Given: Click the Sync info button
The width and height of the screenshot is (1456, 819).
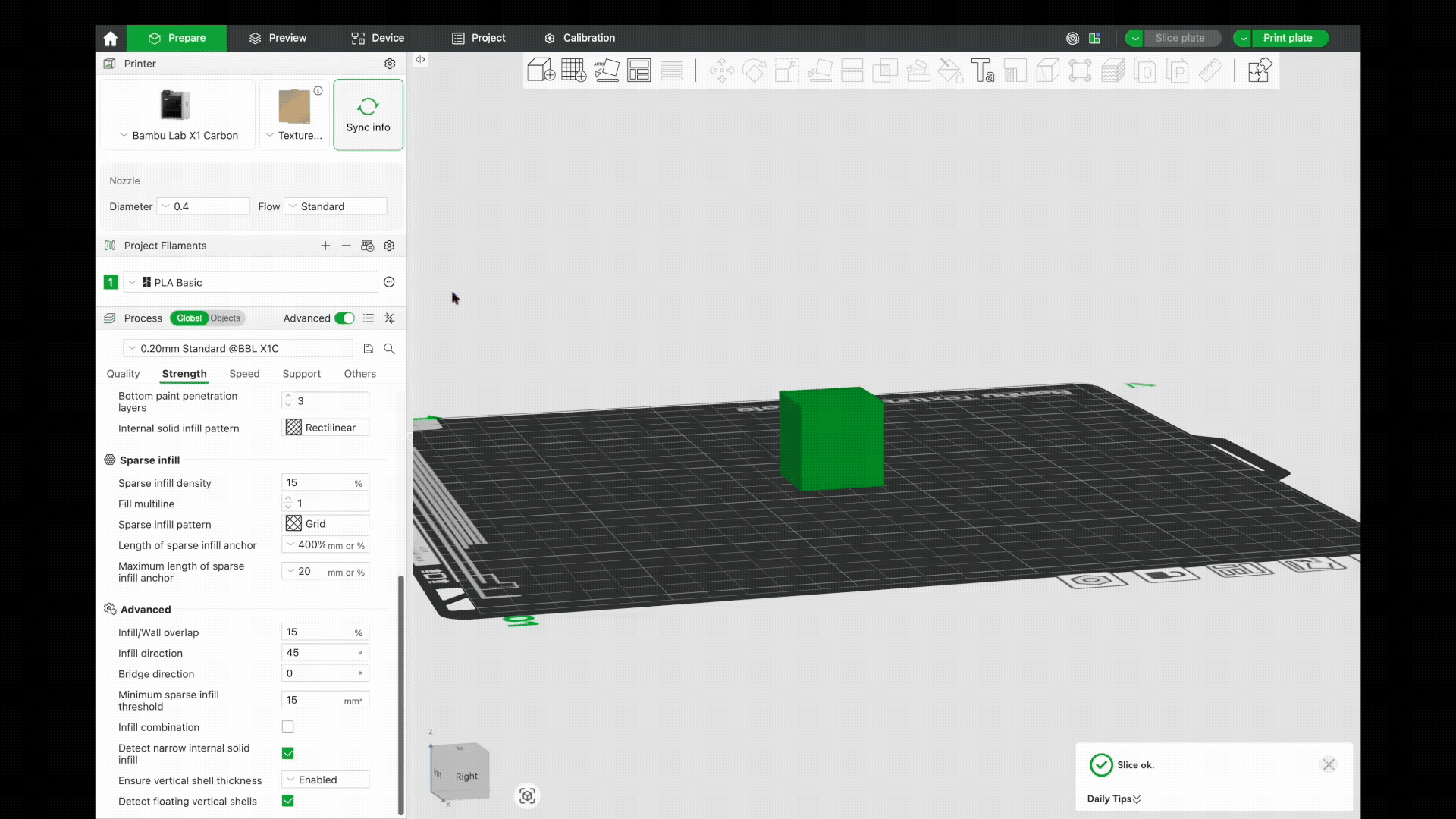Looking at the screenshot, I should 368,115.
